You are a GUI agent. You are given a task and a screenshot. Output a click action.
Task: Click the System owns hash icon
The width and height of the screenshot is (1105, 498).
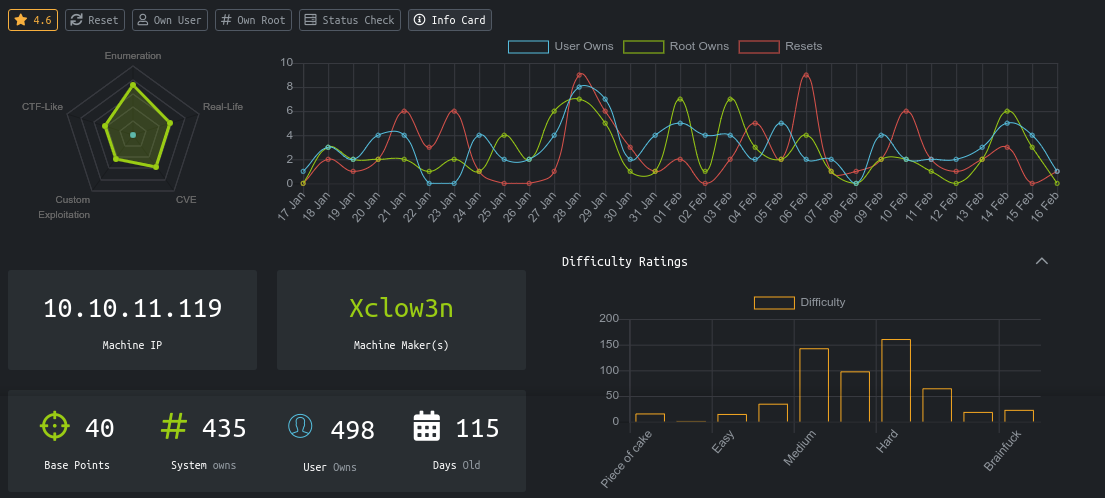pyautogui.click(x=174, y=426)
